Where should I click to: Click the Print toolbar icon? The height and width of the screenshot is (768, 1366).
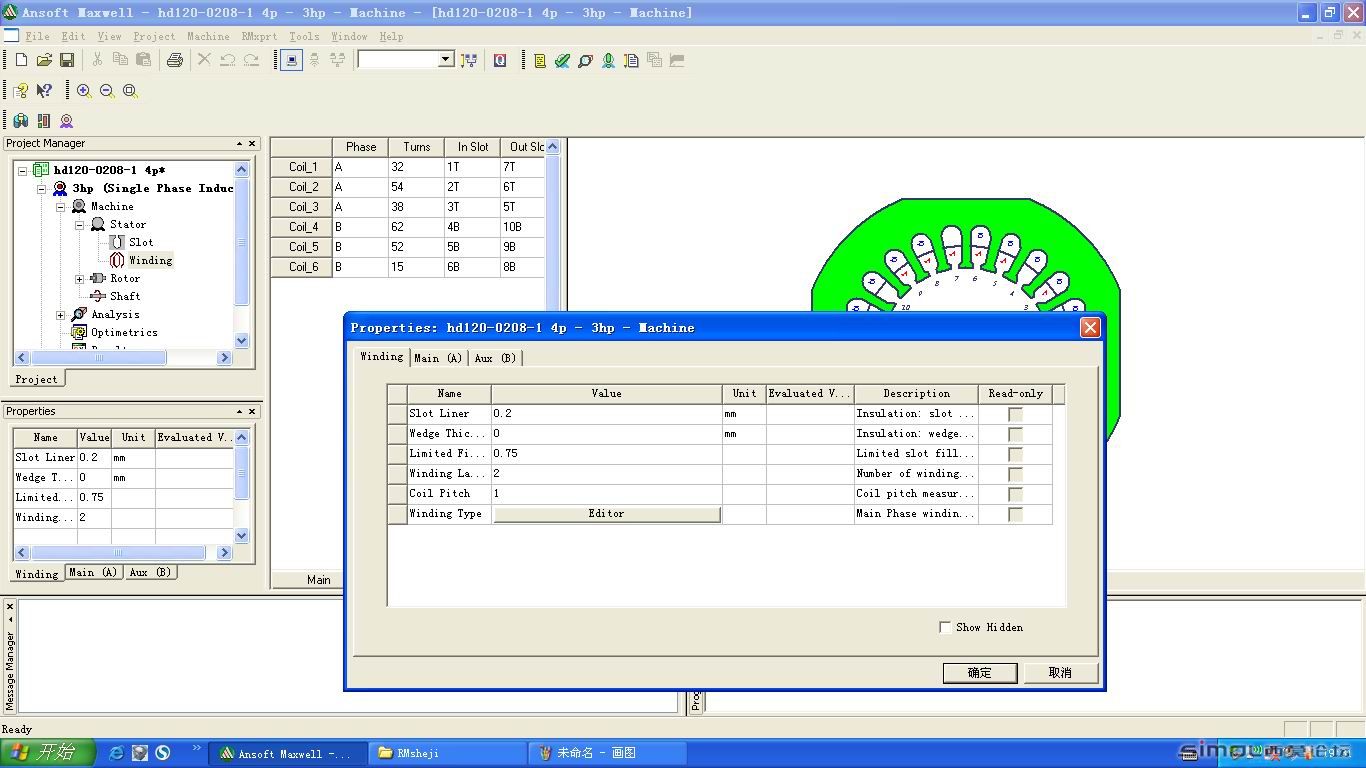tap(175, 60)
